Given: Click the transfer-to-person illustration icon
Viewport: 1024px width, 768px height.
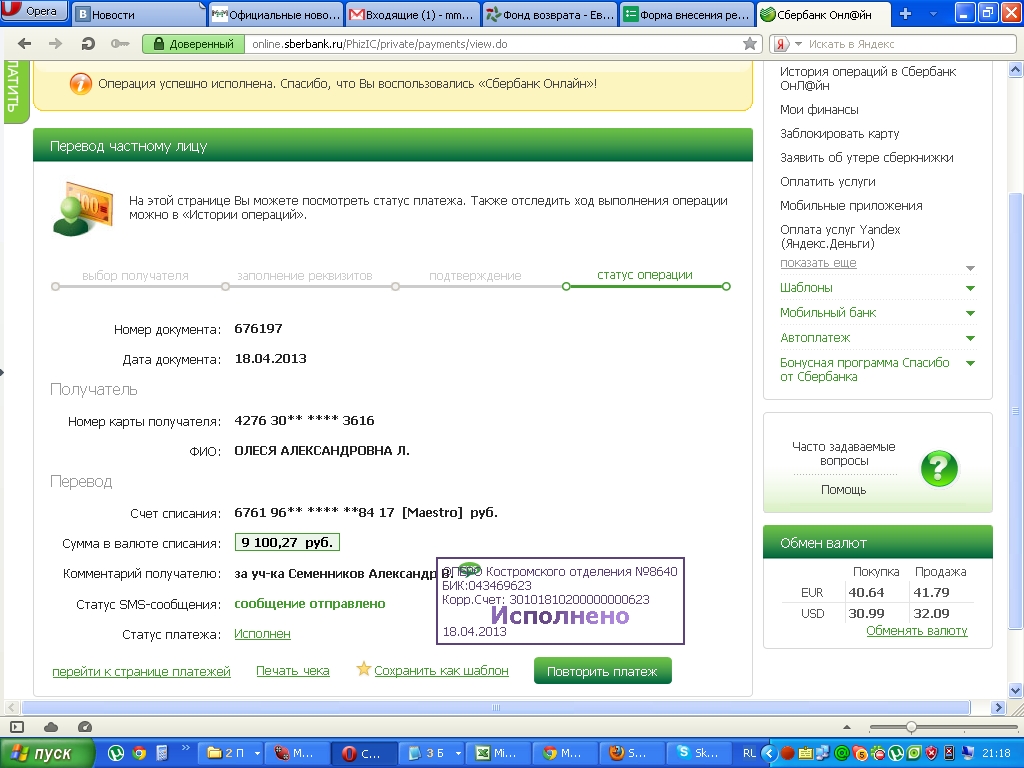Looking at the screenshot, I should pos(82,209).
